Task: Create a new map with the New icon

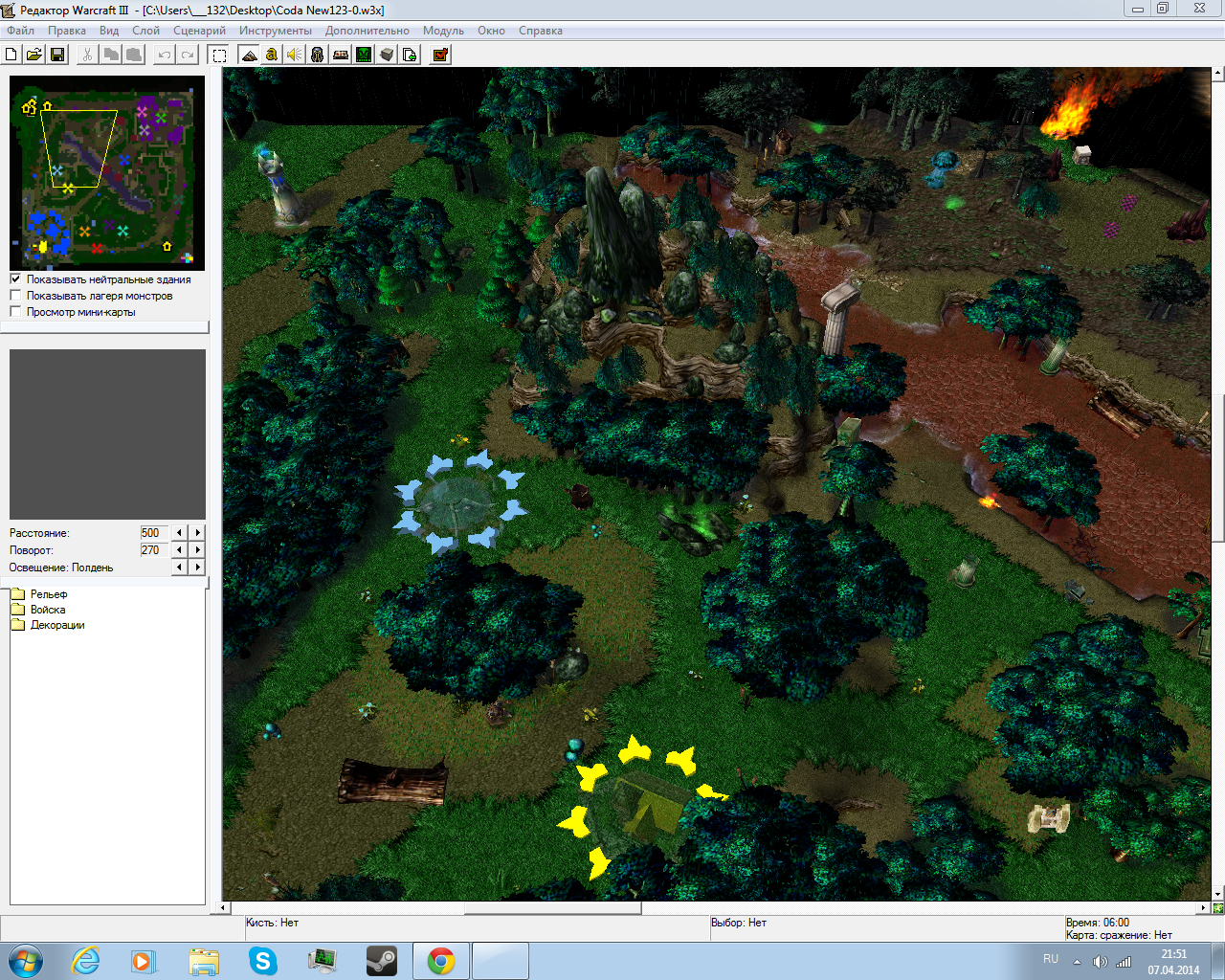Action: 11,55
